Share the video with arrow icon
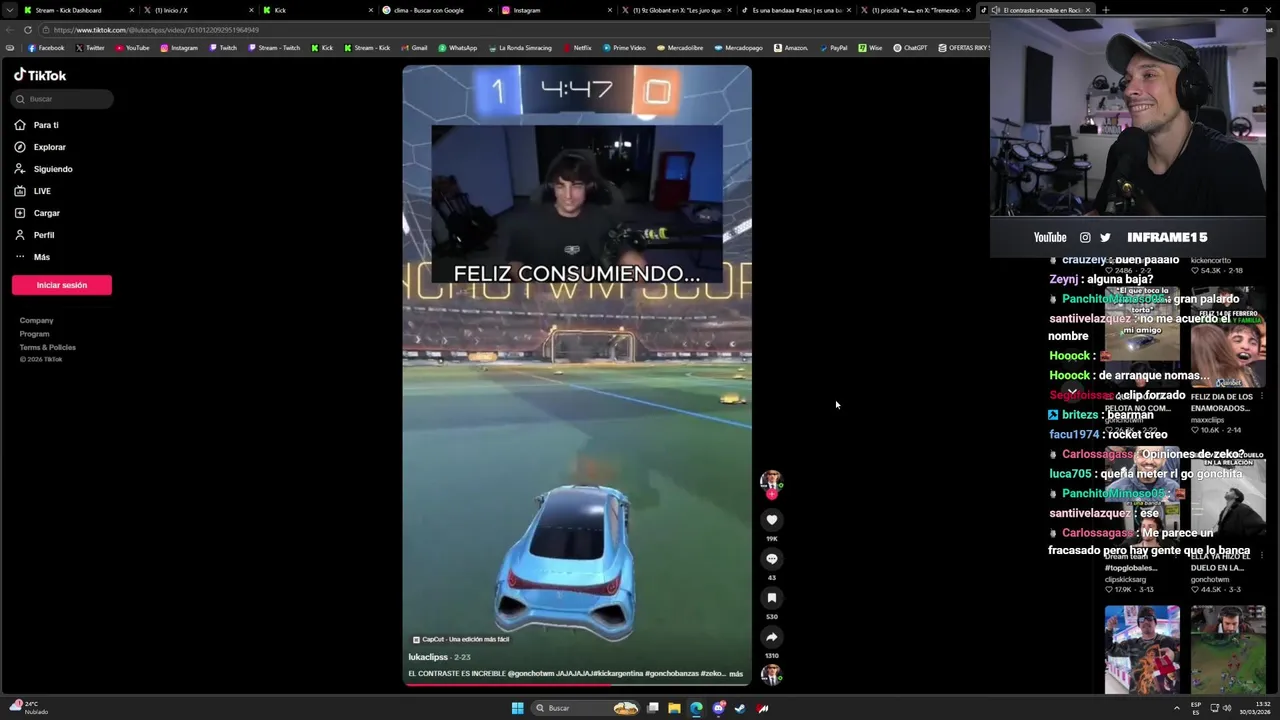1280x720 pixels. tap(771, 637)
